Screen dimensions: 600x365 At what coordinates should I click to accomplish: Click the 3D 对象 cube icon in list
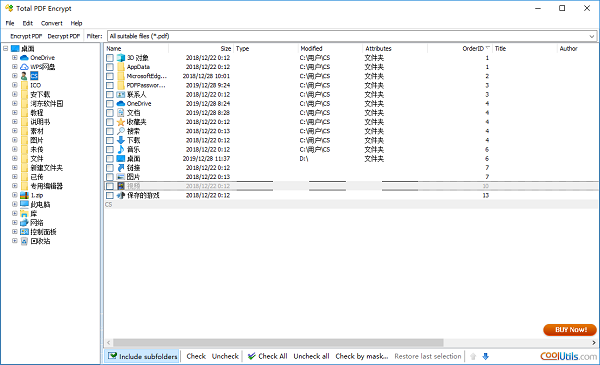121,58
